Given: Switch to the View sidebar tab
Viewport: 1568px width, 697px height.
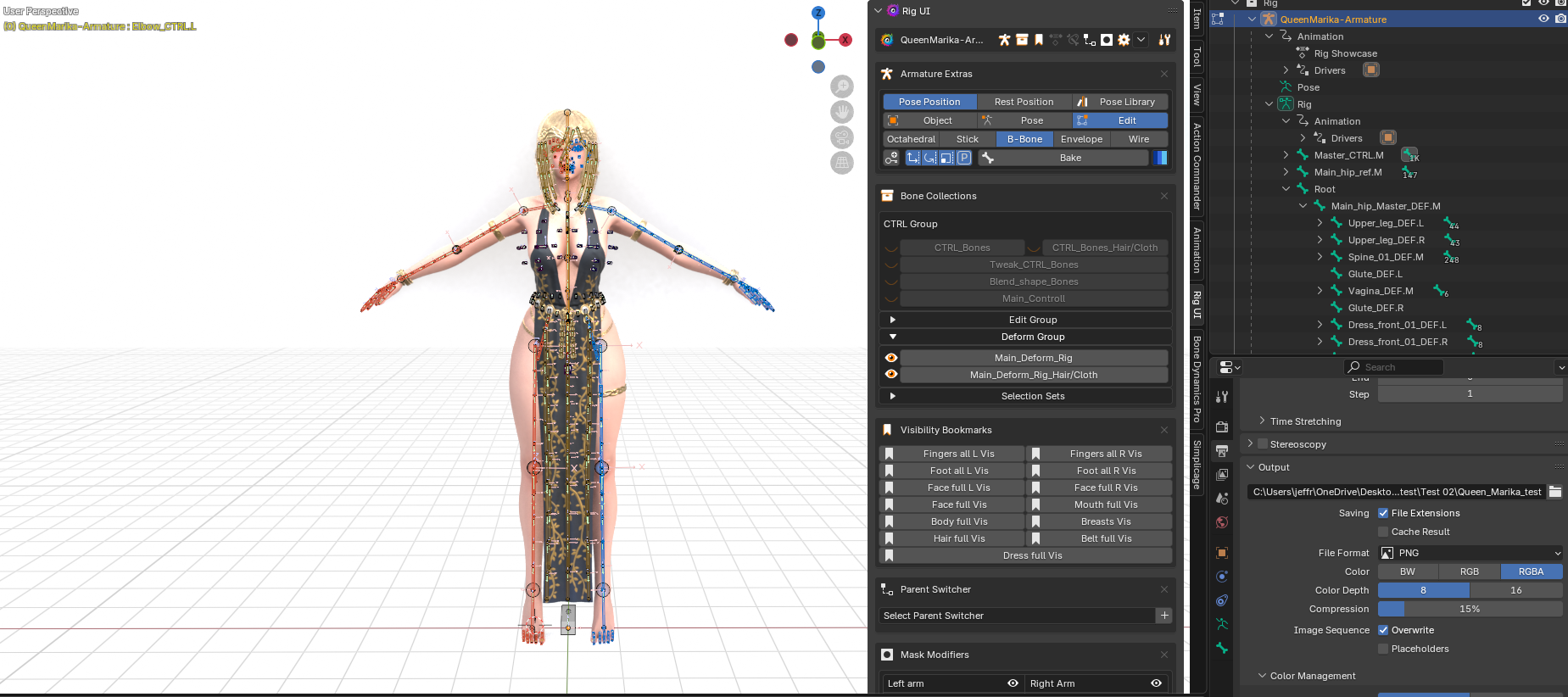Looking at the screenshot, I should pyautogui.click(x=1197, y=94).
